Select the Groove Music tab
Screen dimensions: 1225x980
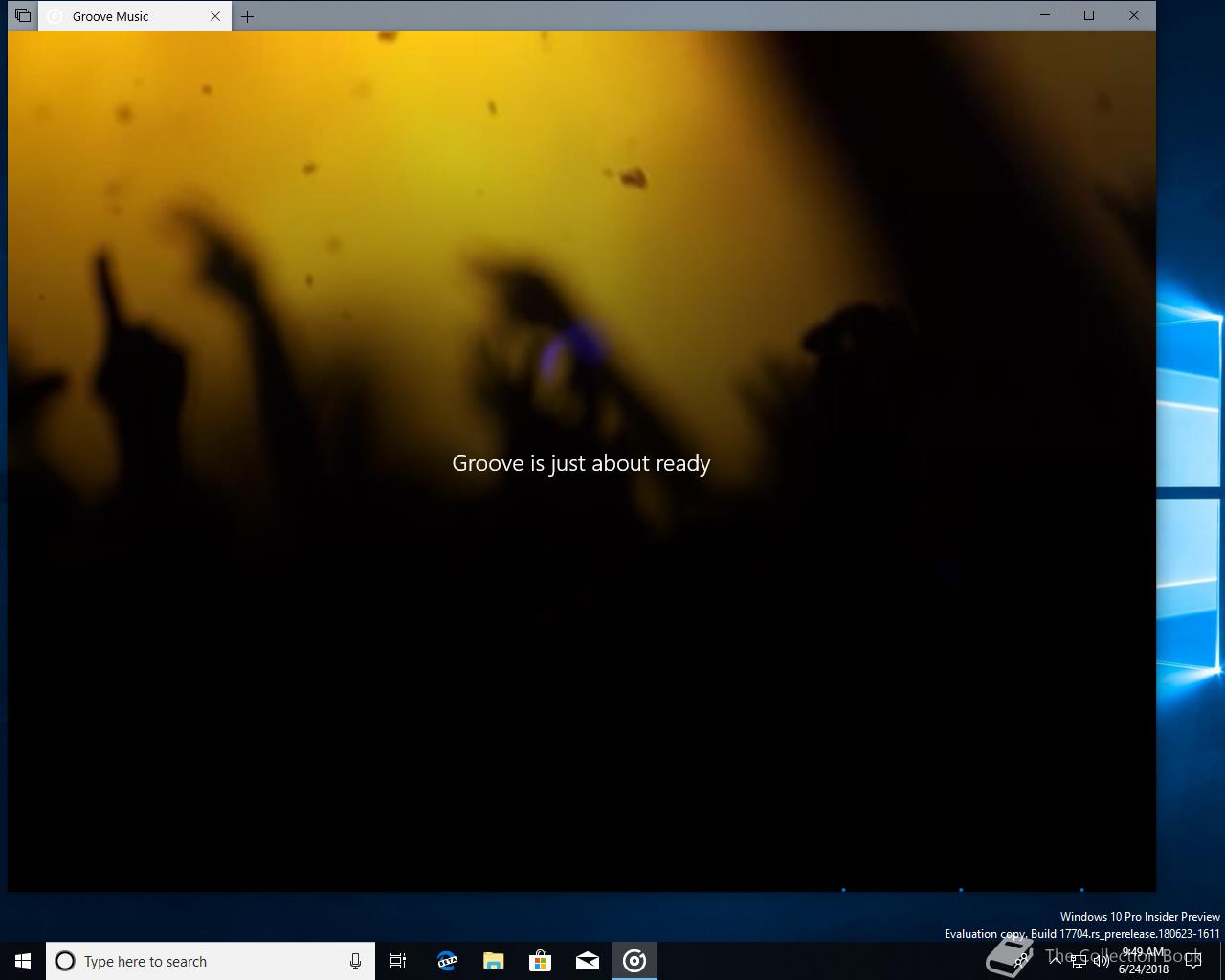(x=134, y=16)
